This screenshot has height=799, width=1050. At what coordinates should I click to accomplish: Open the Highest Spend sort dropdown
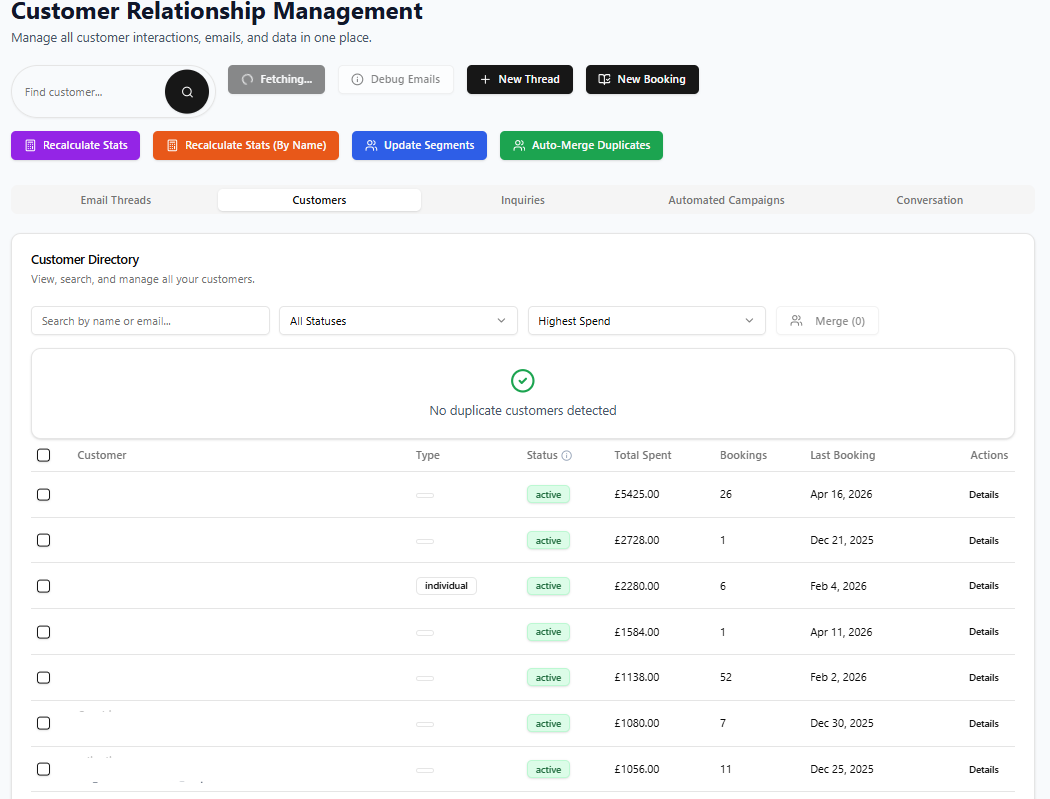click(x=646, y=321)
